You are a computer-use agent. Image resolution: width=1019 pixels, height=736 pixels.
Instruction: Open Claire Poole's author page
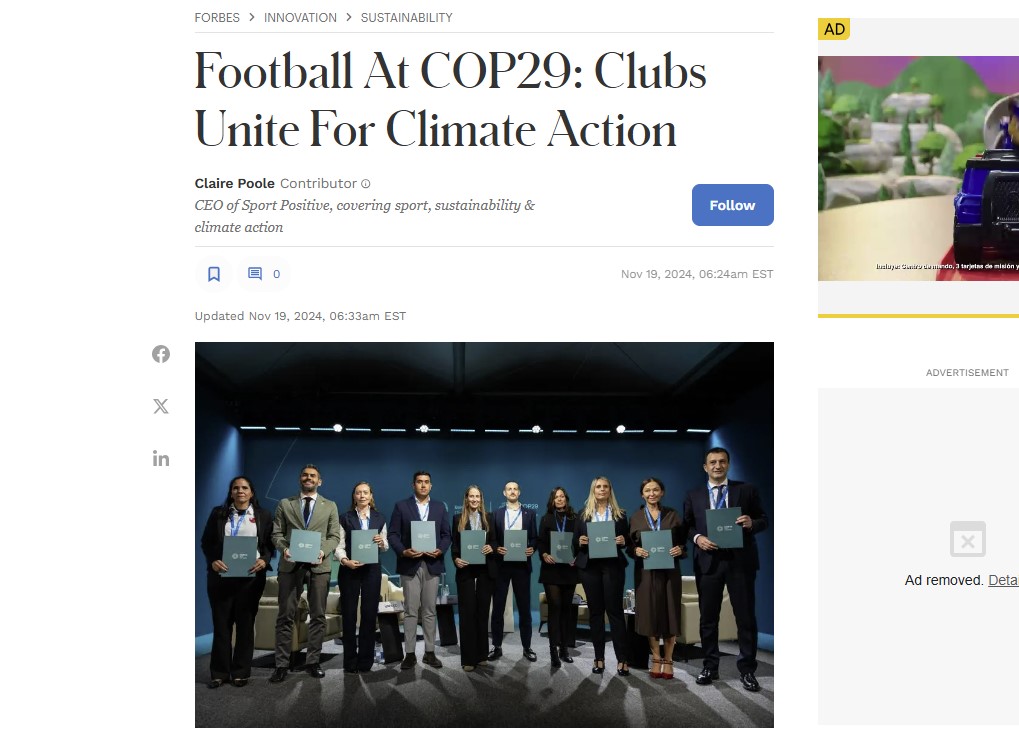point(235,183)
